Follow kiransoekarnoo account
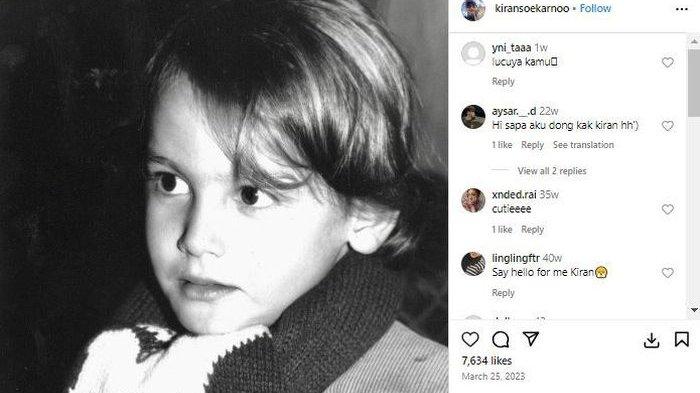The height and width of the screenshot is (393, 700). pyautogui.click(x=595, y=8)
